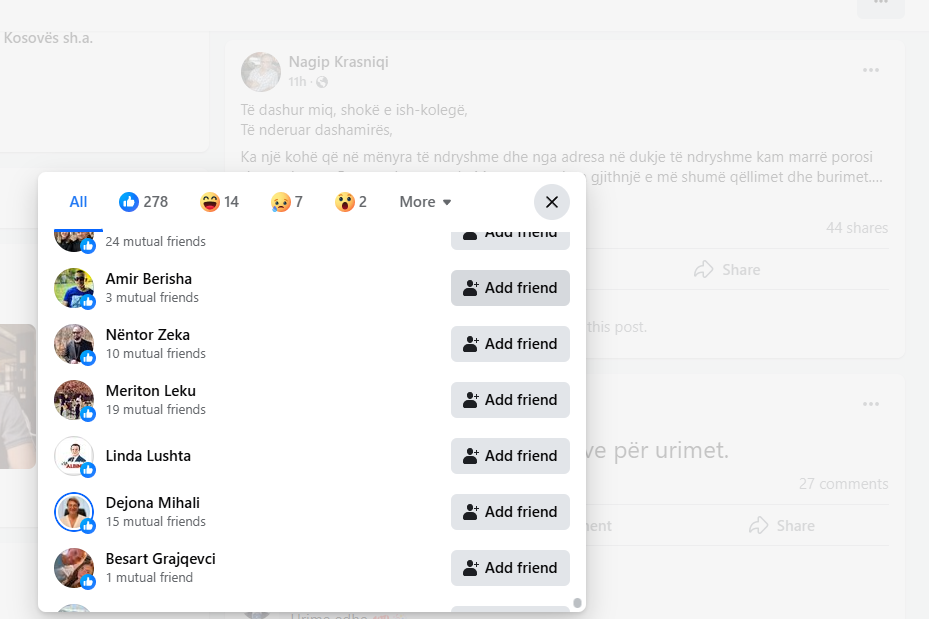Open Linda Lushta's profile name link
Viewport: 929px width, 619px height.
click(148, 456)
